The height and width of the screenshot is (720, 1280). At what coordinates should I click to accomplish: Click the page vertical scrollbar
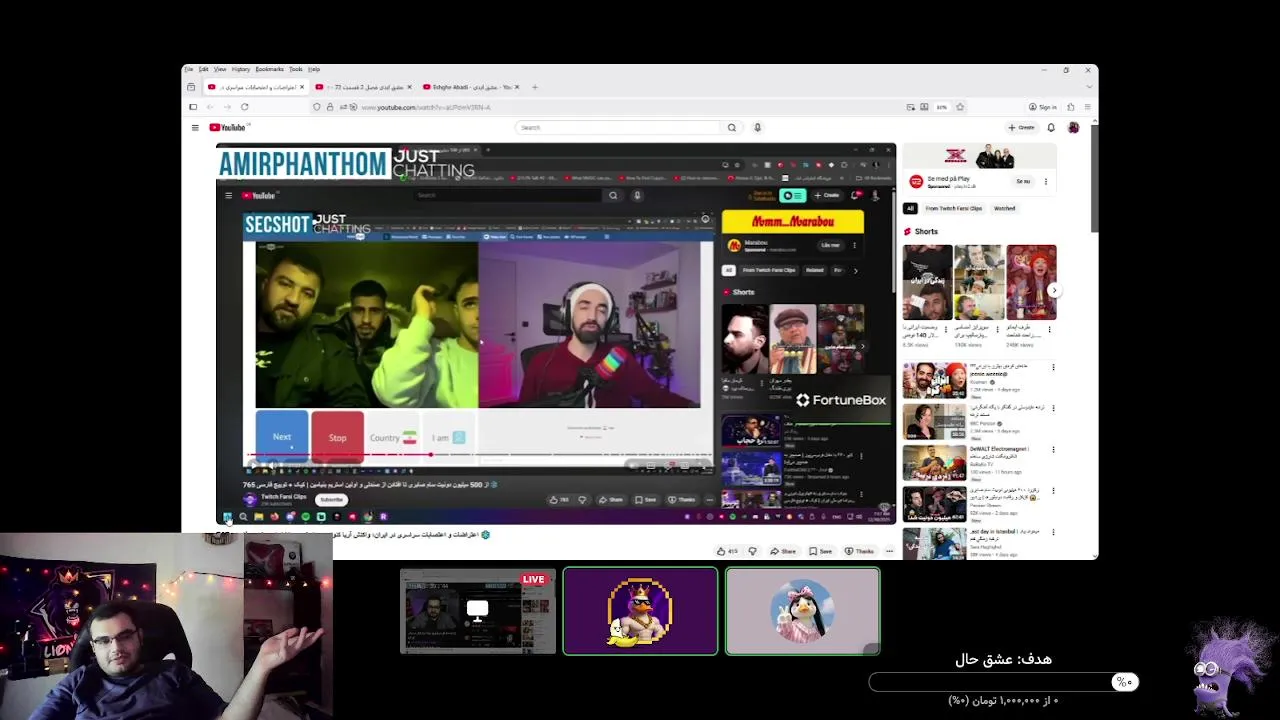(x=1094, y=180)
